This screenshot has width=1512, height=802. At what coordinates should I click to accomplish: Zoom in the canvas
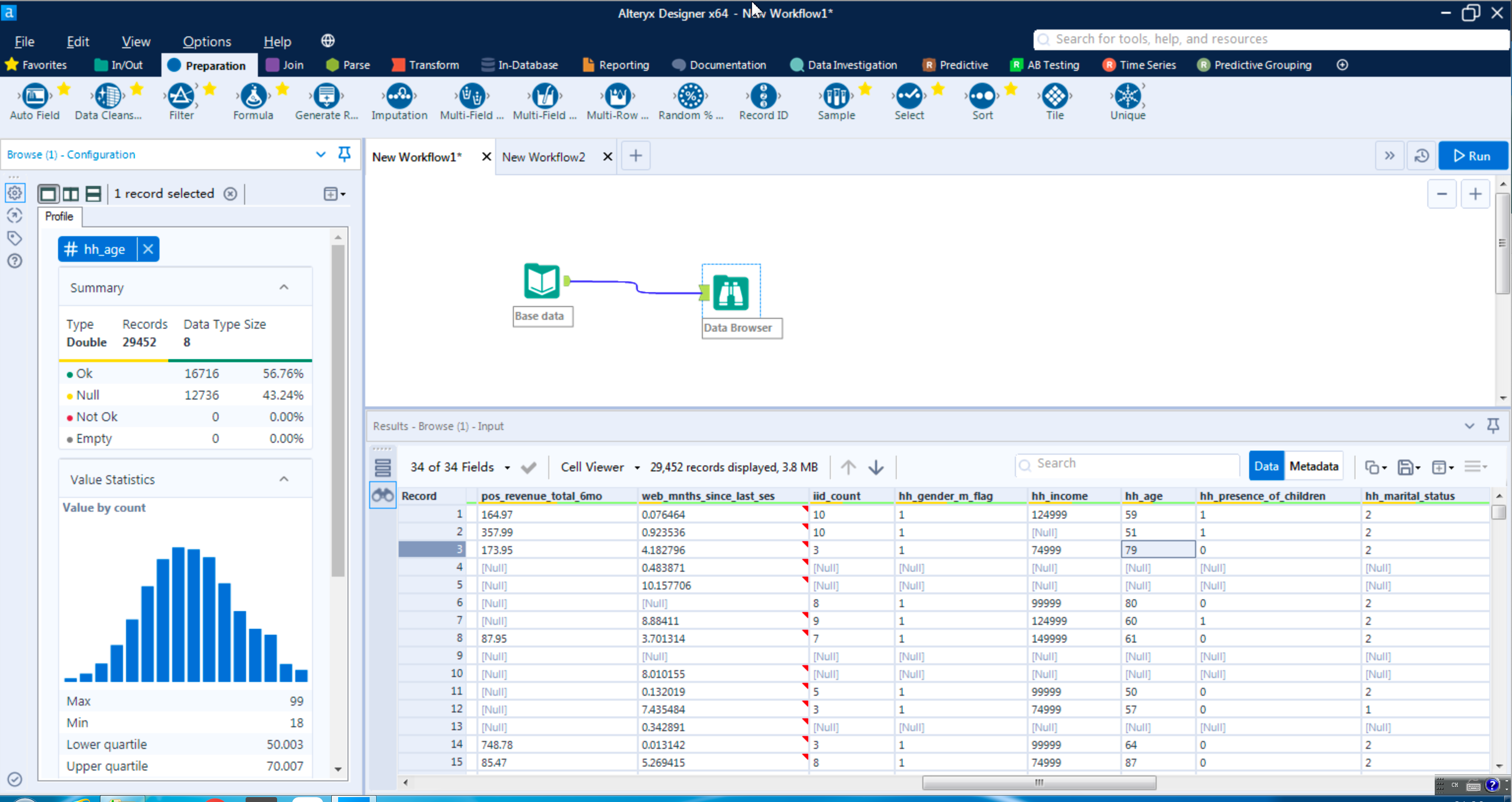[x=1475, y=194]
